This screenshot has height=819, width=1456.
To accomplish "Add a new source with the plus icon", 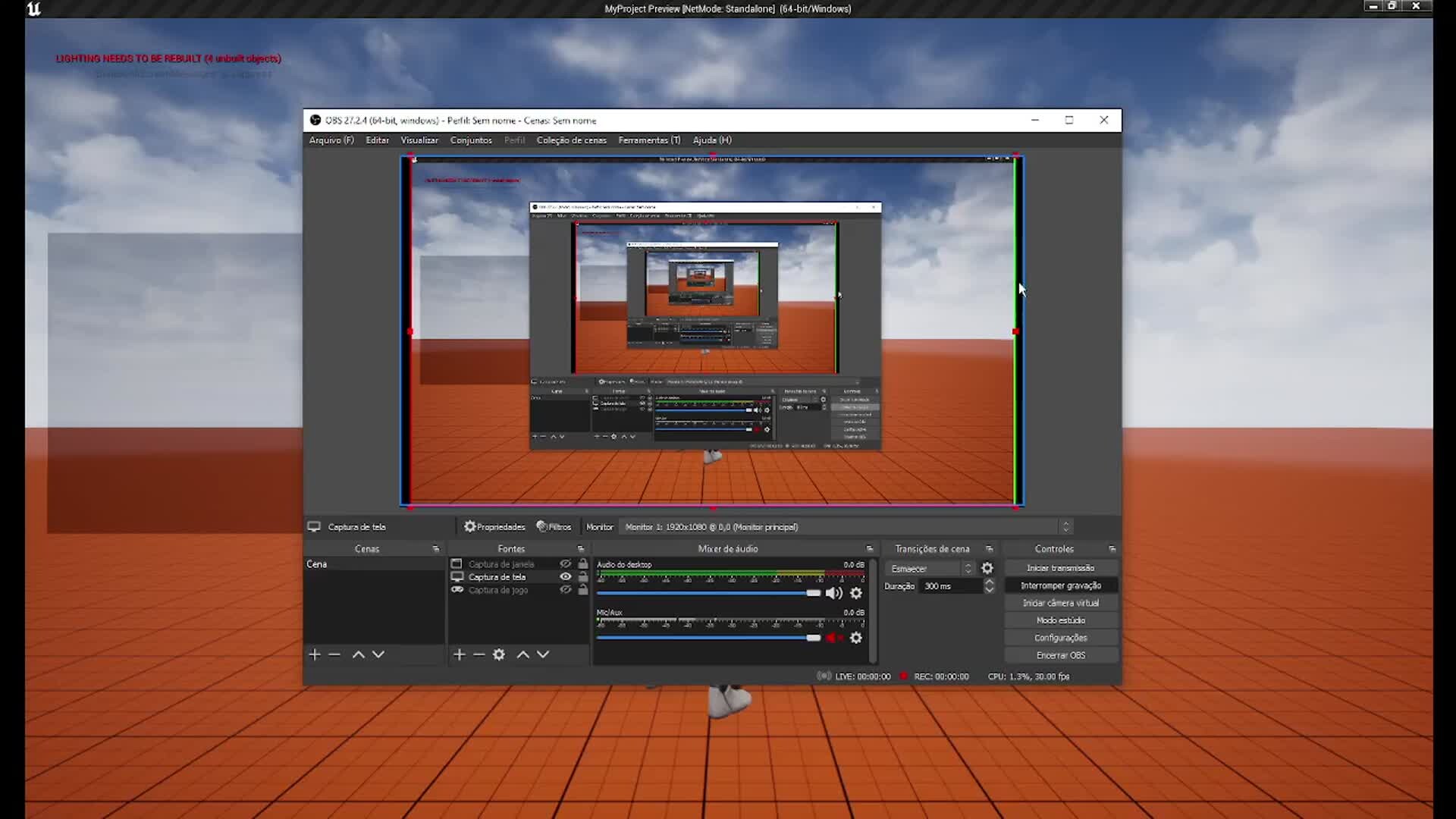I will pos(459,654).
